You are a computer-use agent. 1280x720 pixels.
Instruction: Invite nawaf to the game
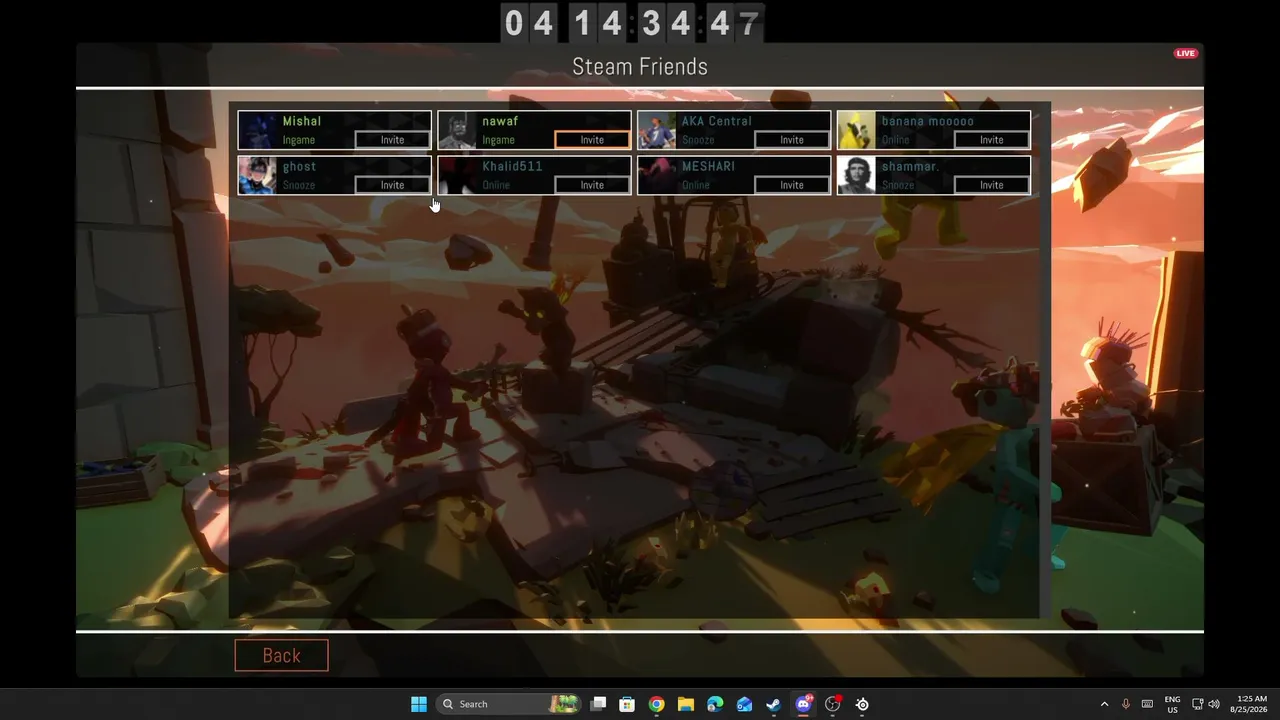pos(592,140)
